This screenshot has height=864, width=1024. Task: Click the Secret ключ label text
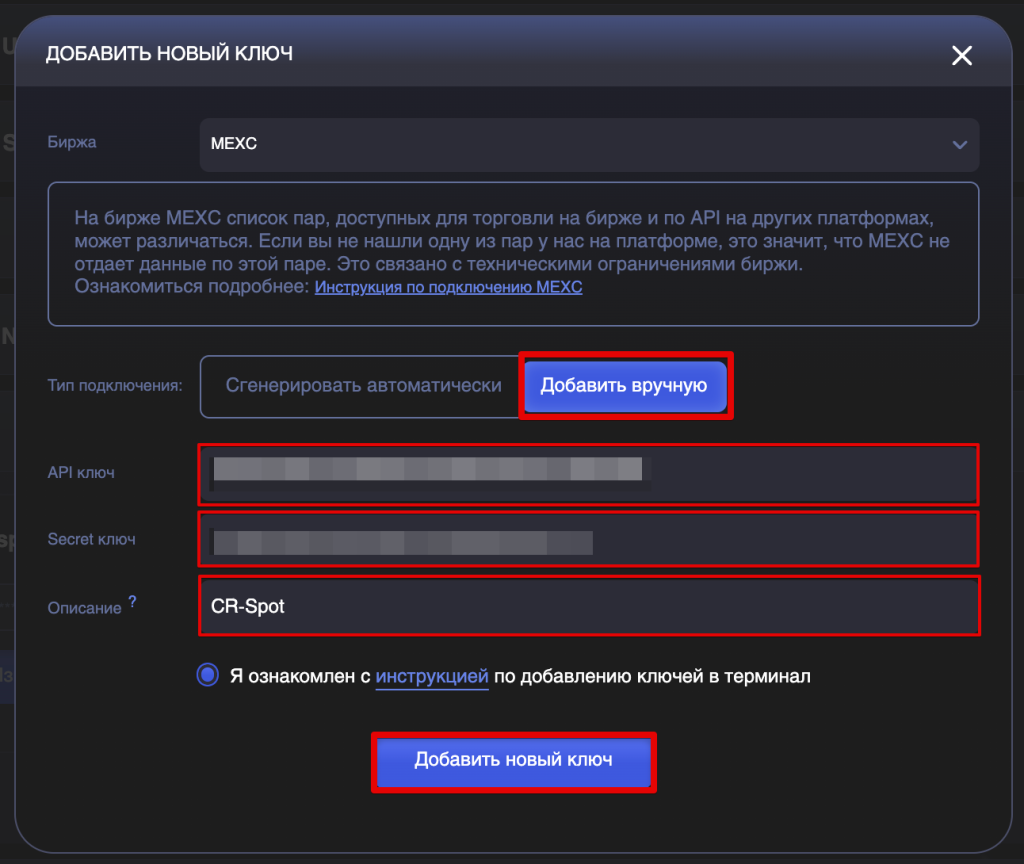[91, 539]
